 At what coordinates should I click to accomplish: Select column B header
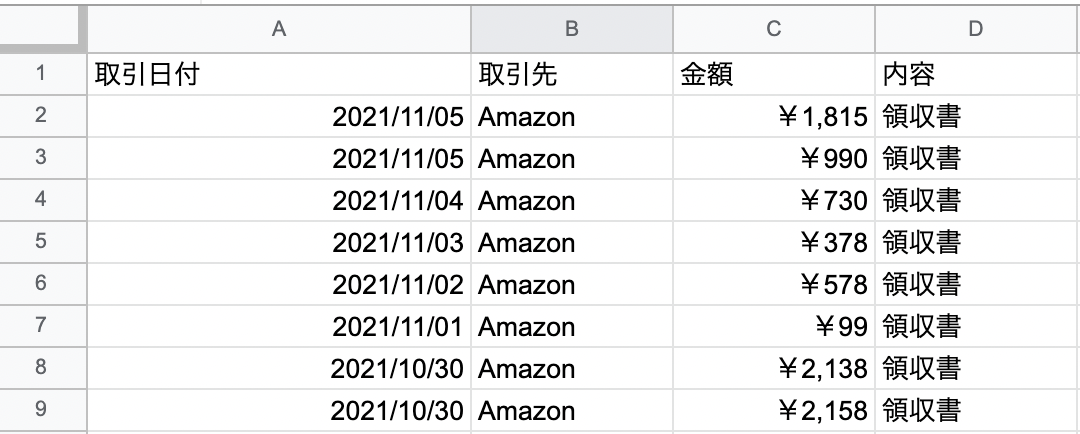[x=572, y=30]
